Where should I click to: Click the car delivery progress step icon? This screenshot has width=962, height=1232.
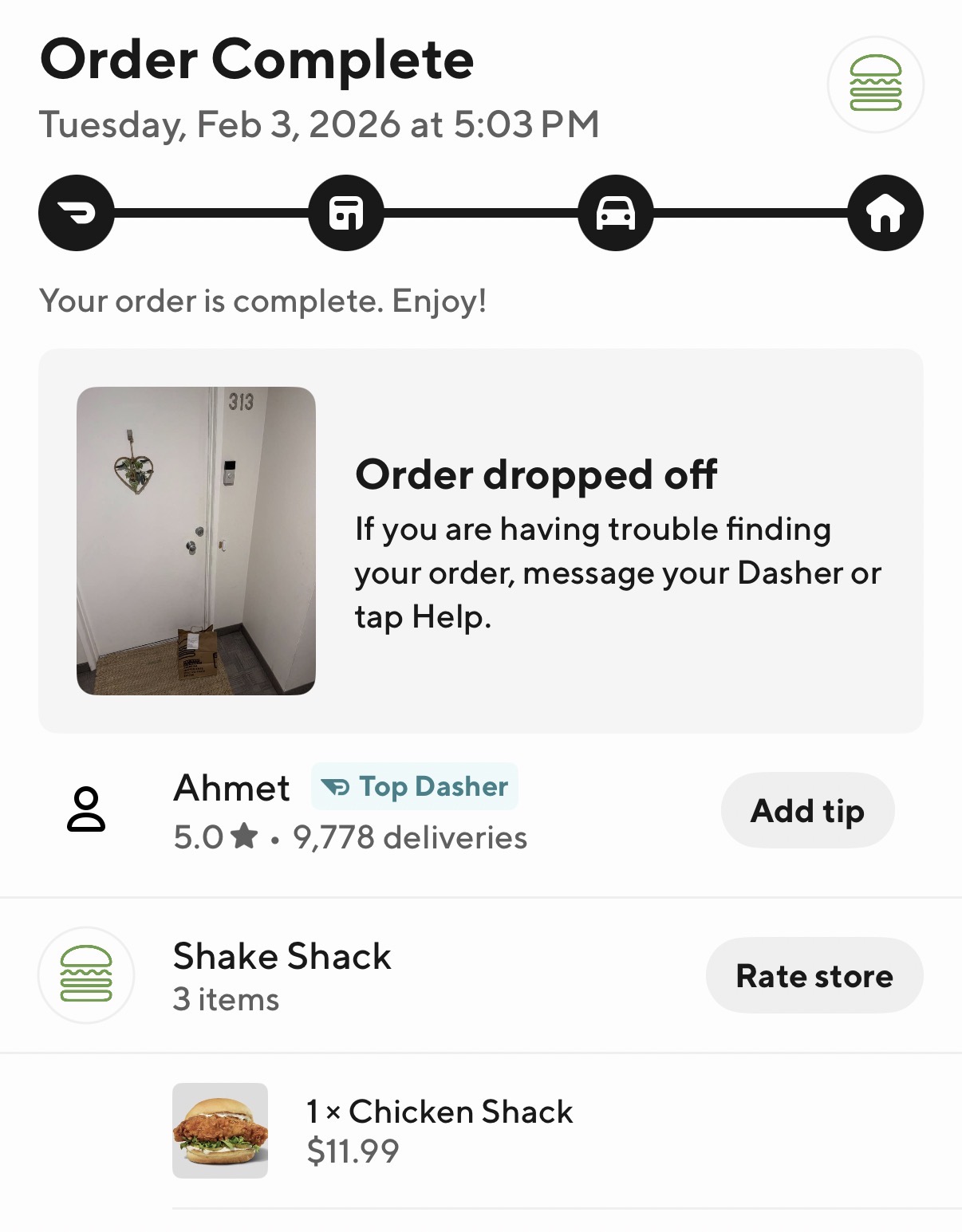pos(616,213)
